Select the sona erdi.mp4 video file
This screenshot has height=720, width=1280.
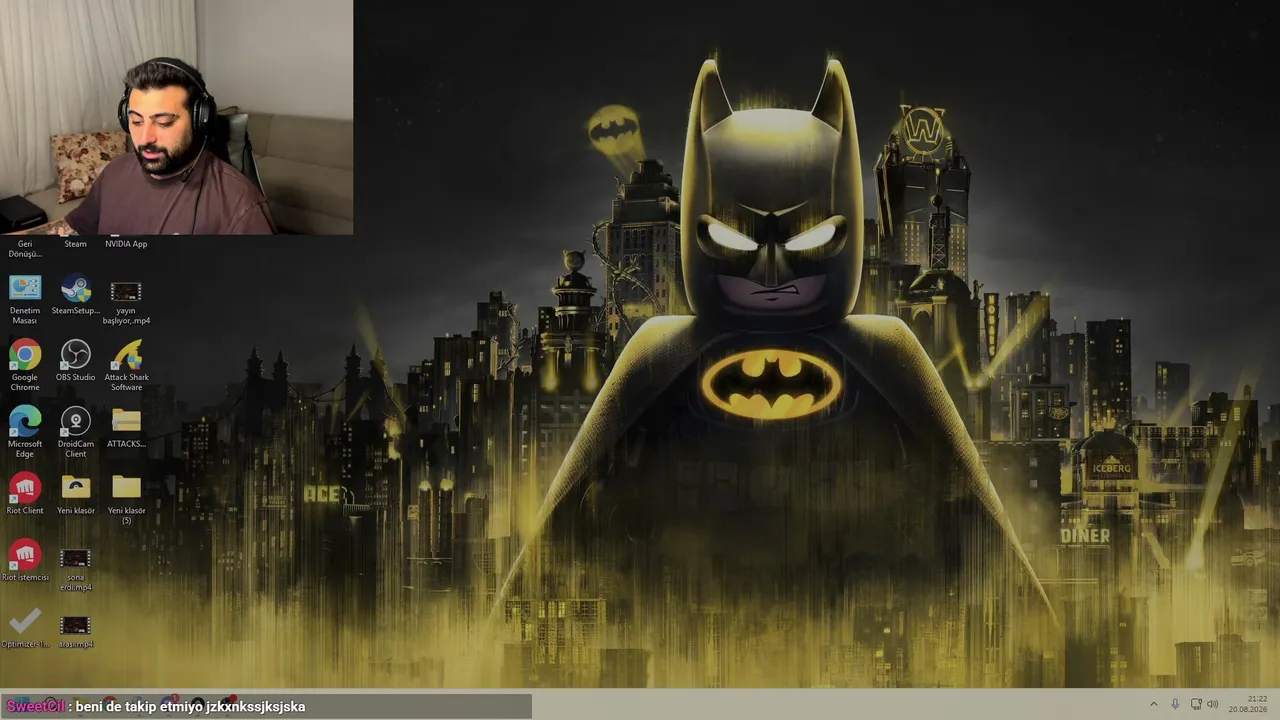pos(76,568)
